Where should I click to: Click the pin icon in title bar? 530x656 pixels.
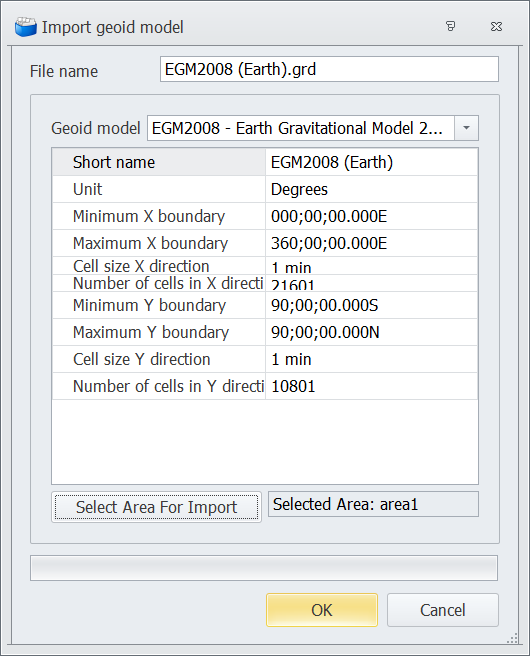point(450,26)
